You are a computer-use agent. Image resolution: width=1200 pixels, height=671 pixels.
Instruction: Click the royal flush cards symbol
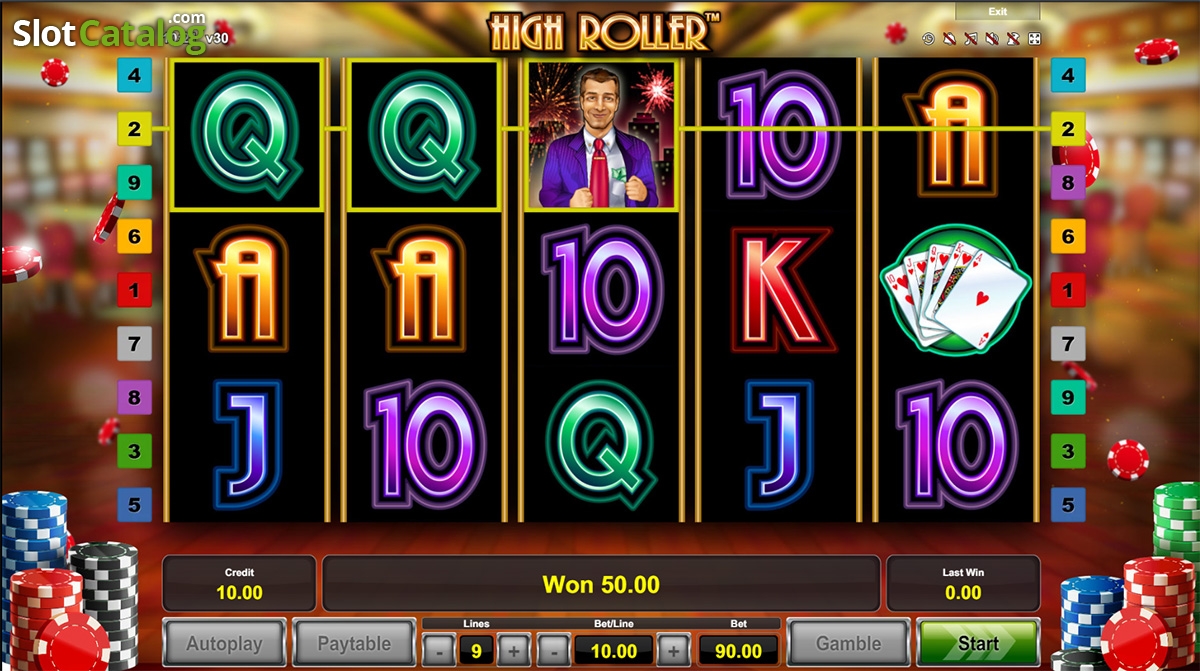[x=954, y=290]
